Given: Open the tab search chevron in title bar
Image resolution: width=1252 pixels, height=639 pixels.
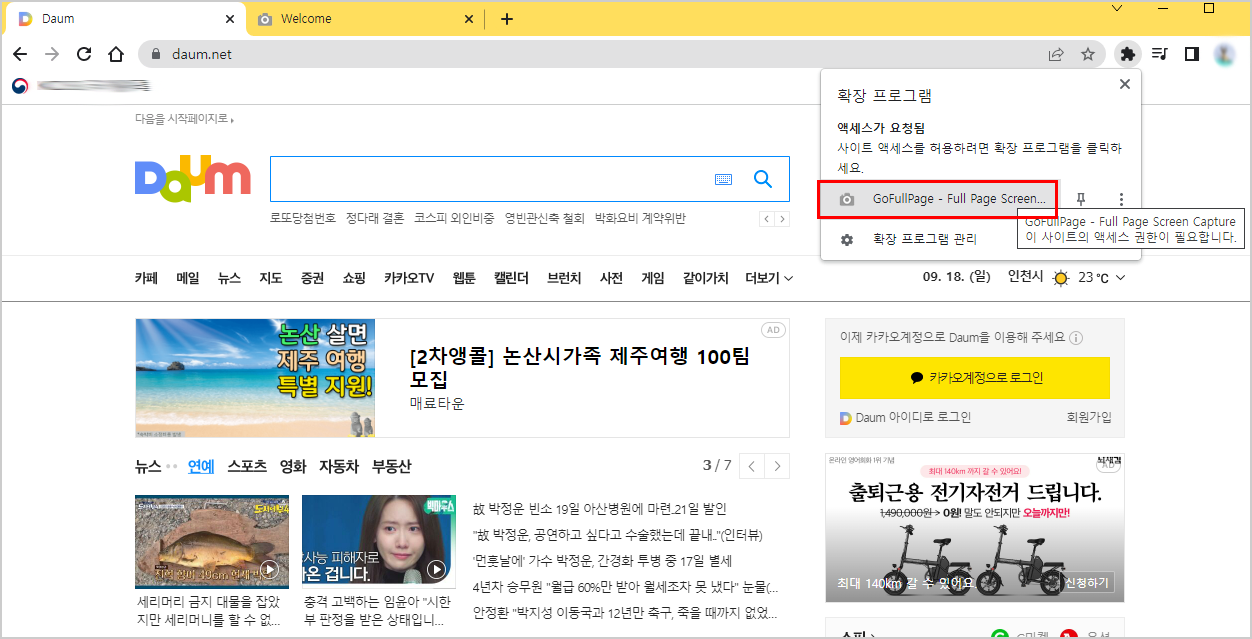Looking at the screenshot, I should (1117, 8).
